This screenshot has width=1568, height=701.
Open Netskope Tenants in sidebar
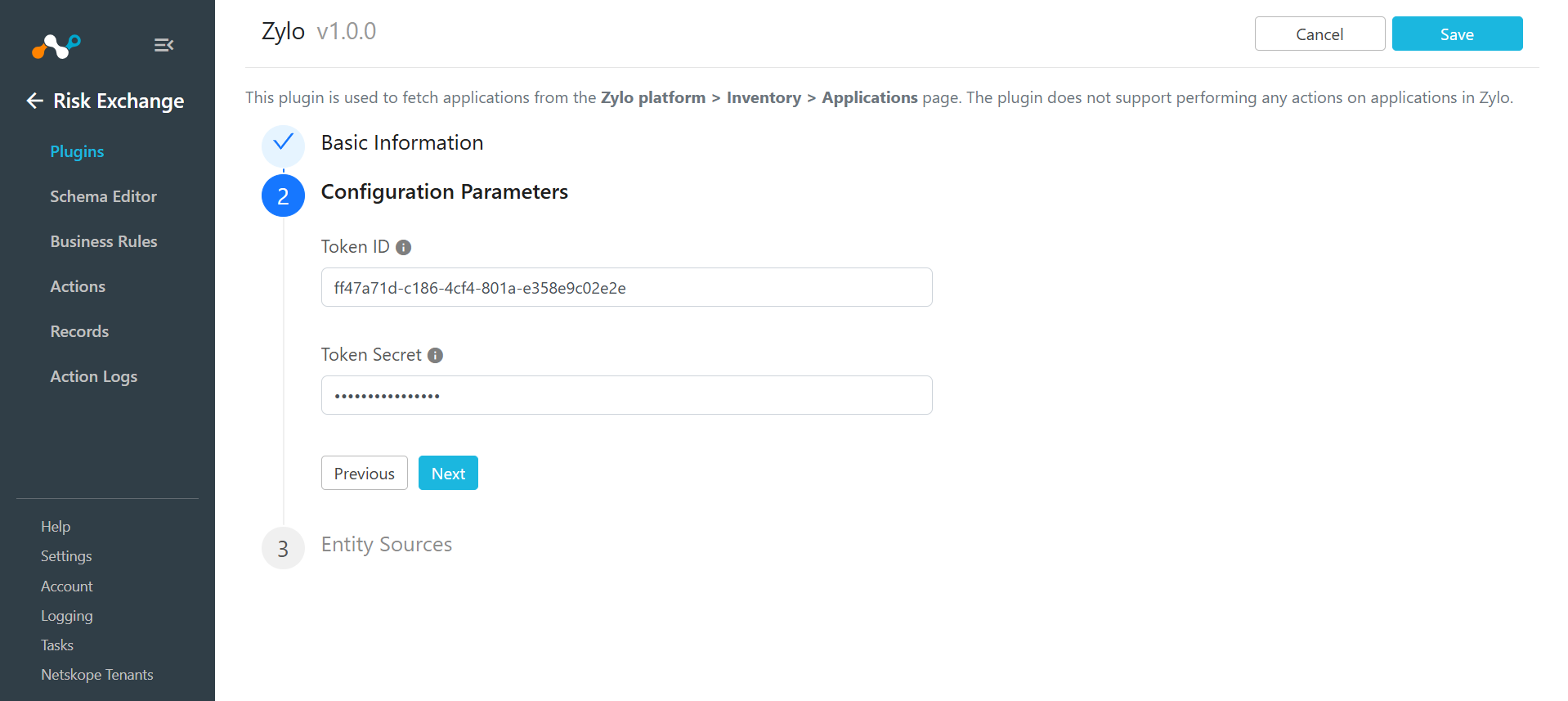coord(97,675)
